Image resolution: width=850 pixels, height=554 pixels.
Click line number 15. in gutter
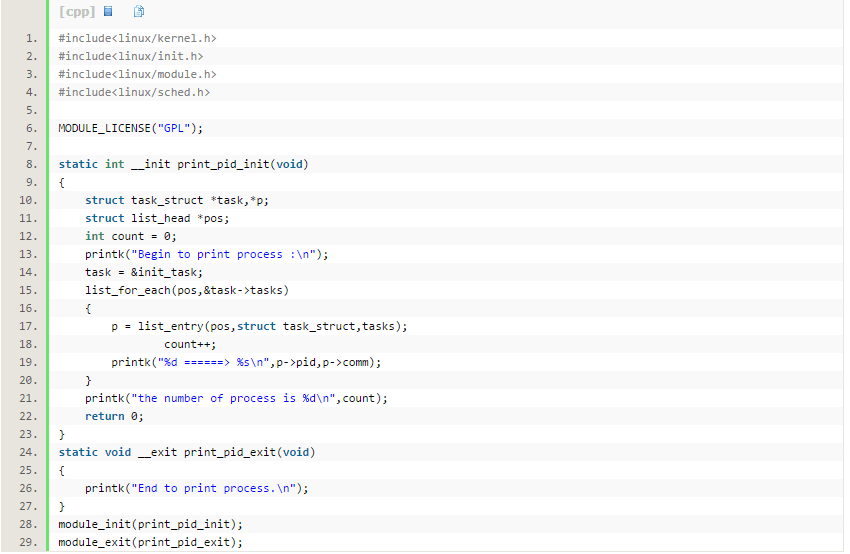click(28, 290)
